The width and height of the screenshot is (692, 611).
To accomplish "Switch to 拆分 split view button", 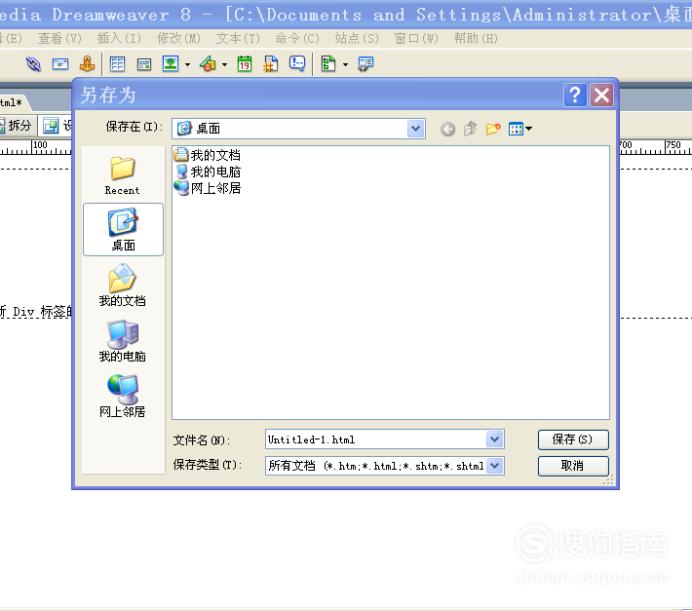I will click(x=17, y=126).
